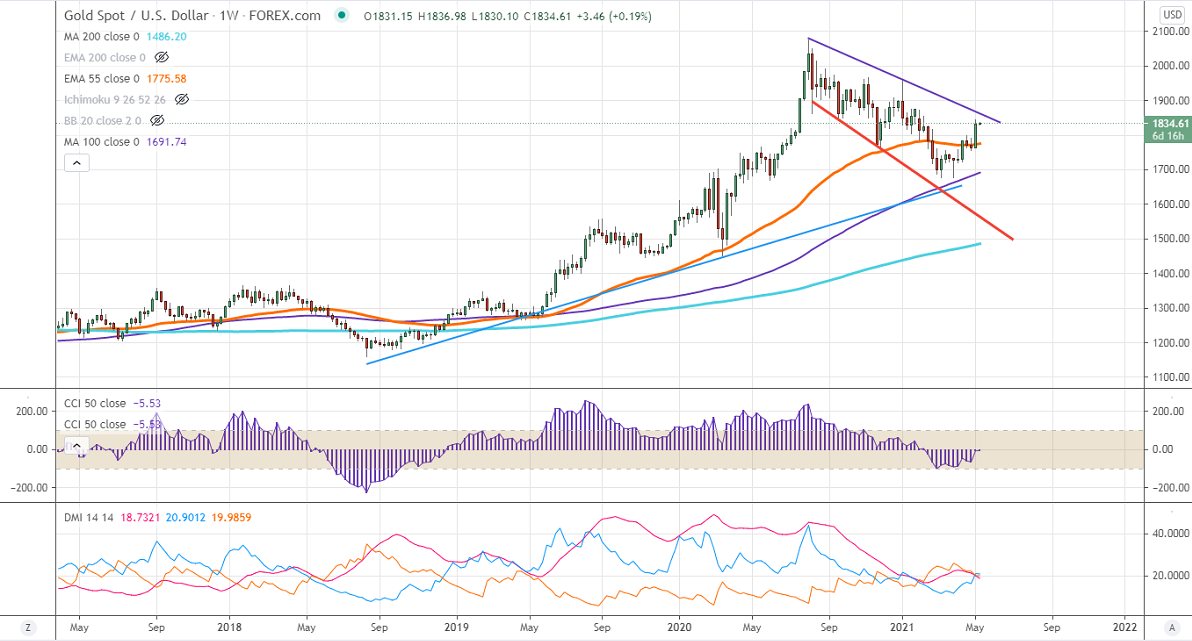Image resolution: width=1192 pixels, height=641 pixels.
Task: Click the 2022 label on the time axis
Action: 1124,627
